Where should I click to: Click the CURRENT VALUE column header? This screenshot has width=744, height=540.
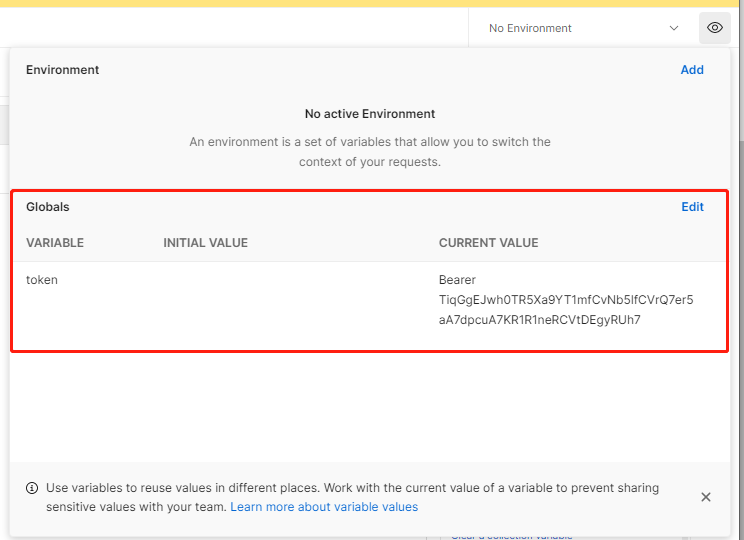click(488, 243)
